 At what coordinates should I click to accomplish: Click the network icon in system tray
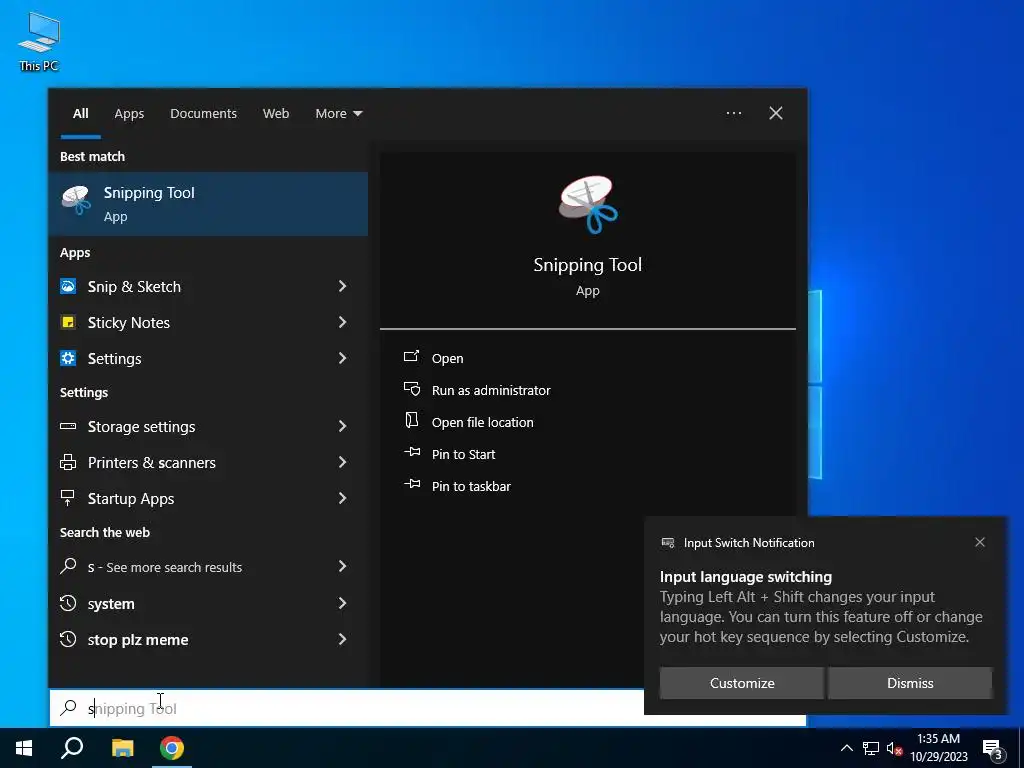[x=871, y=748]
